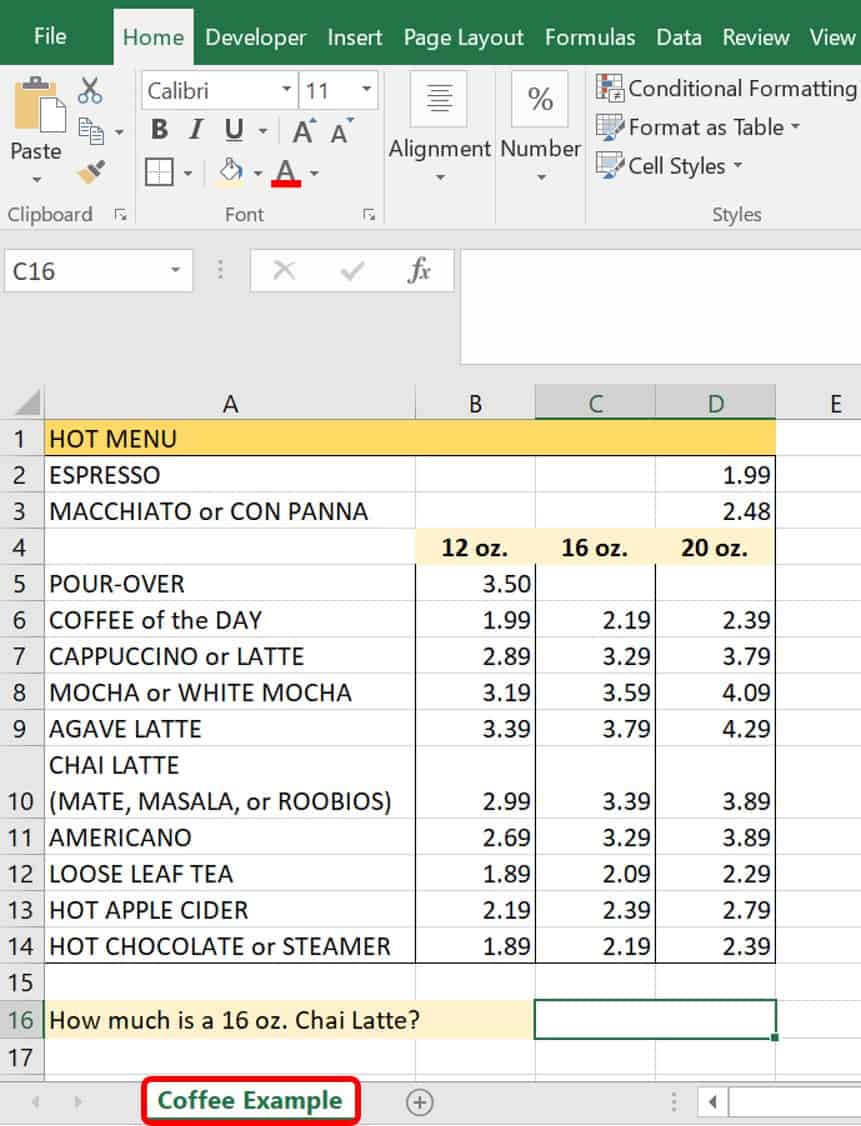Open the Font dialog launcher
This screenshot has width=861, height=1126.
tap(369, 214)
